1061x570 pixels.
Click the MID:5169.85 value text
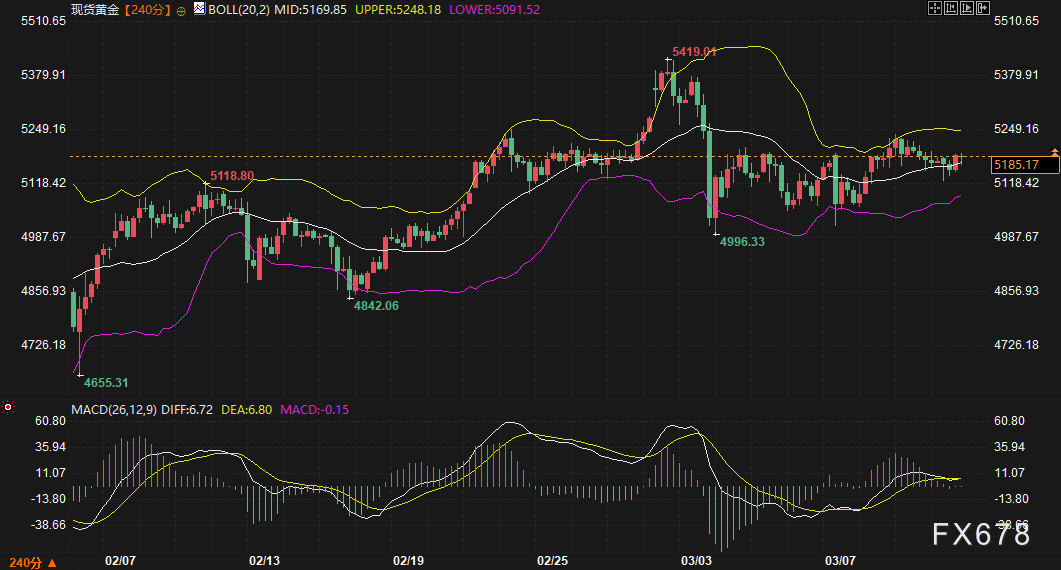point(311,10)
